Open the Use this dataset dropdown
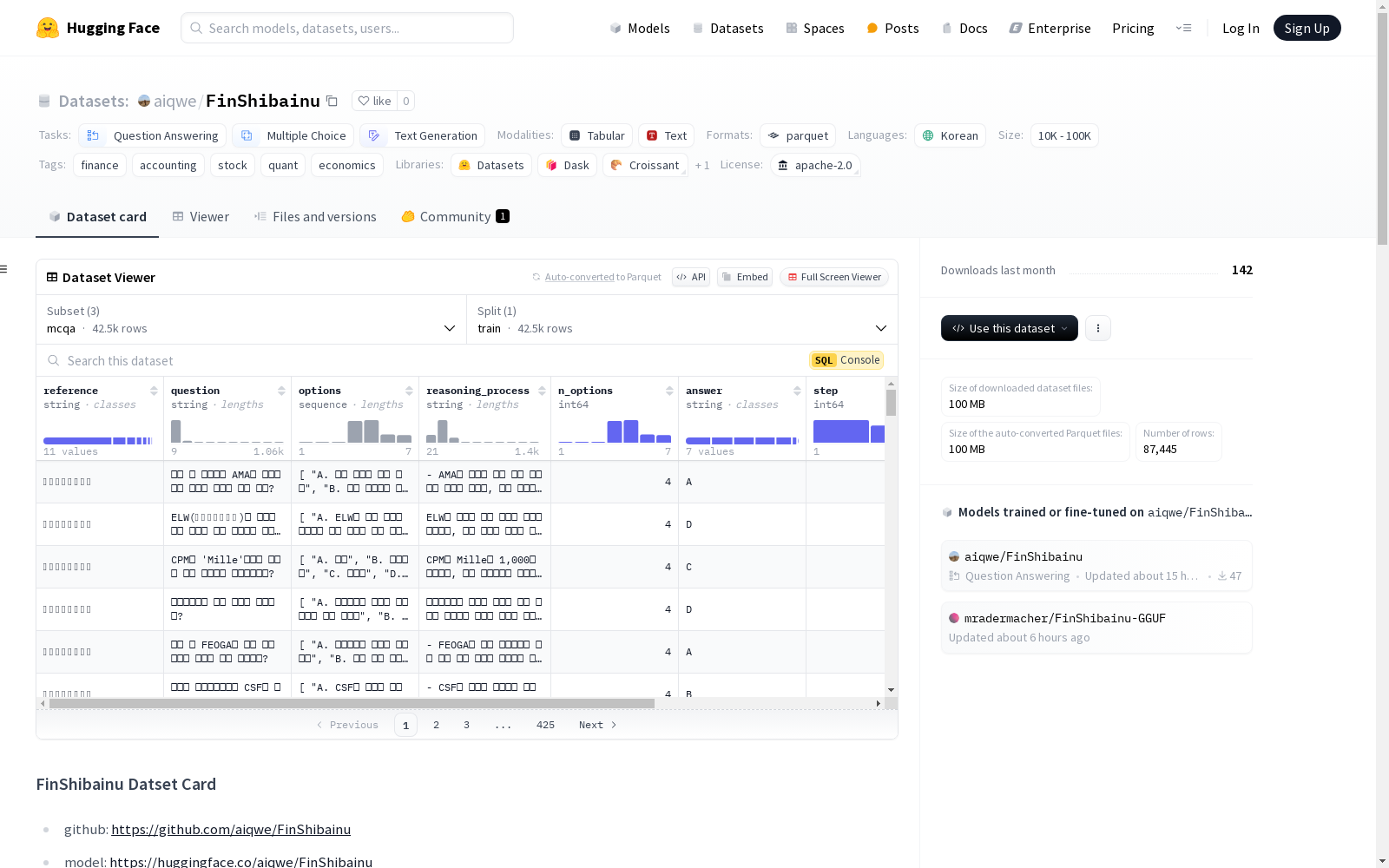This screenshot has width=1389, height=868. pos(1010,328)
